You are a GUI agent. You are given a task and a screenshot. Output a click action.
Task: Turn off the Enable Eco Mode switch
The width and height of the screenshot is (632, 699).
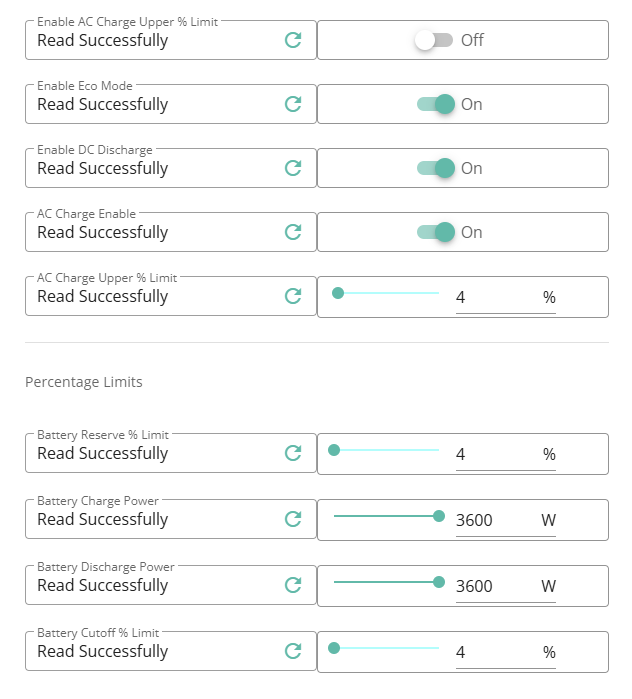(436, 104)
